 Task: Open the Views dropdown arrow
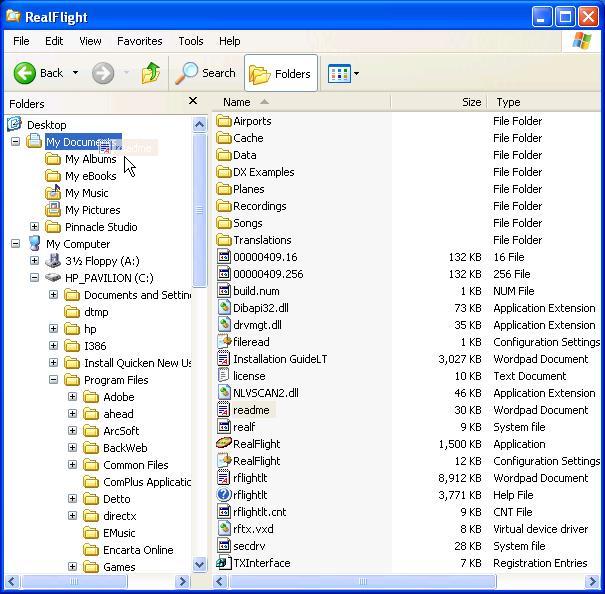point(356,73)
